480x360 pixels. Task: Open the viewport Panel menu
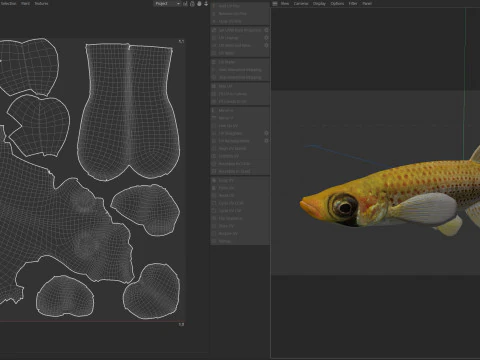pos(367,4)
